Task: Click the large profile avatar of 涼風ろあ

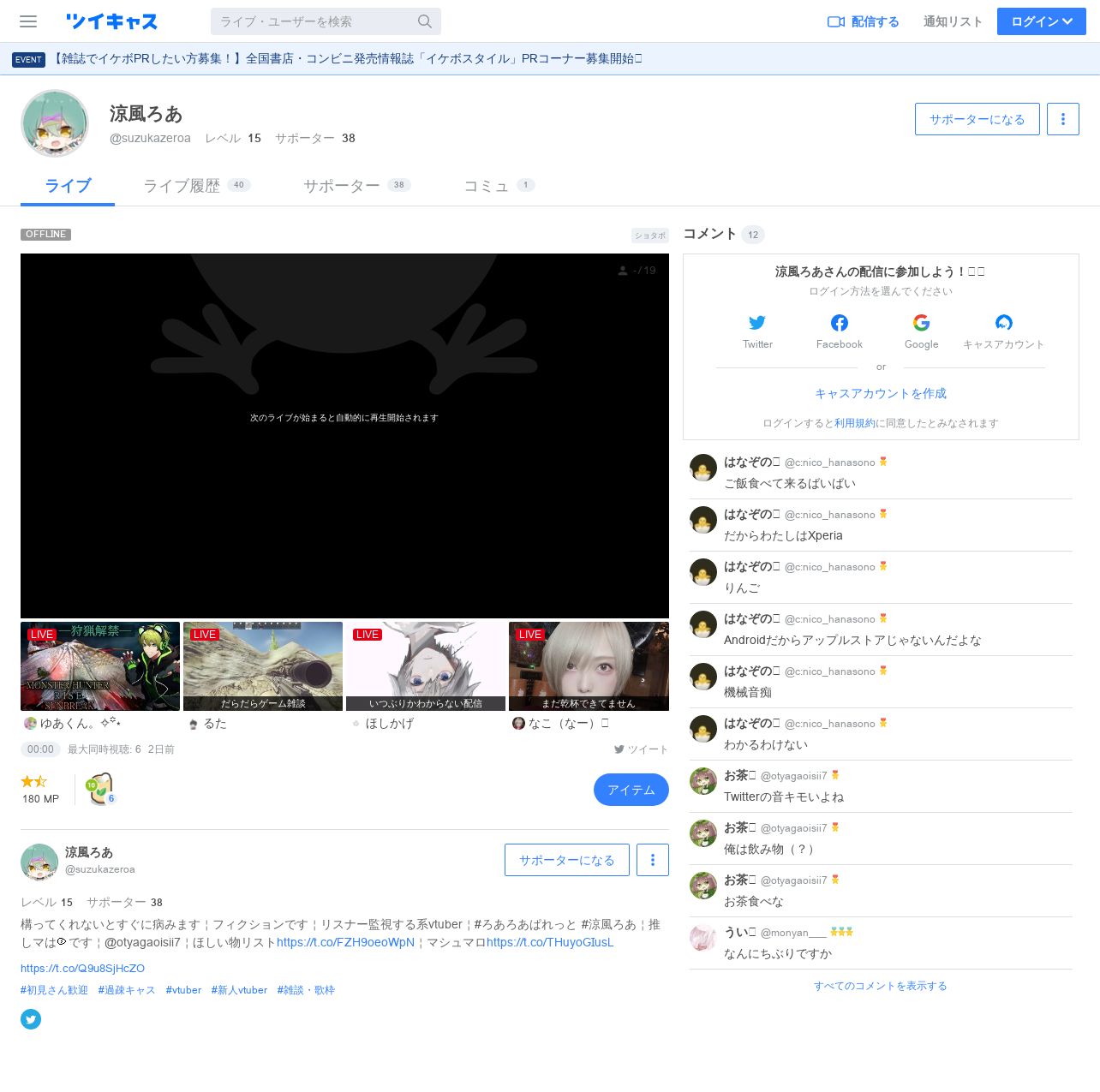Action: click(55, 123)
